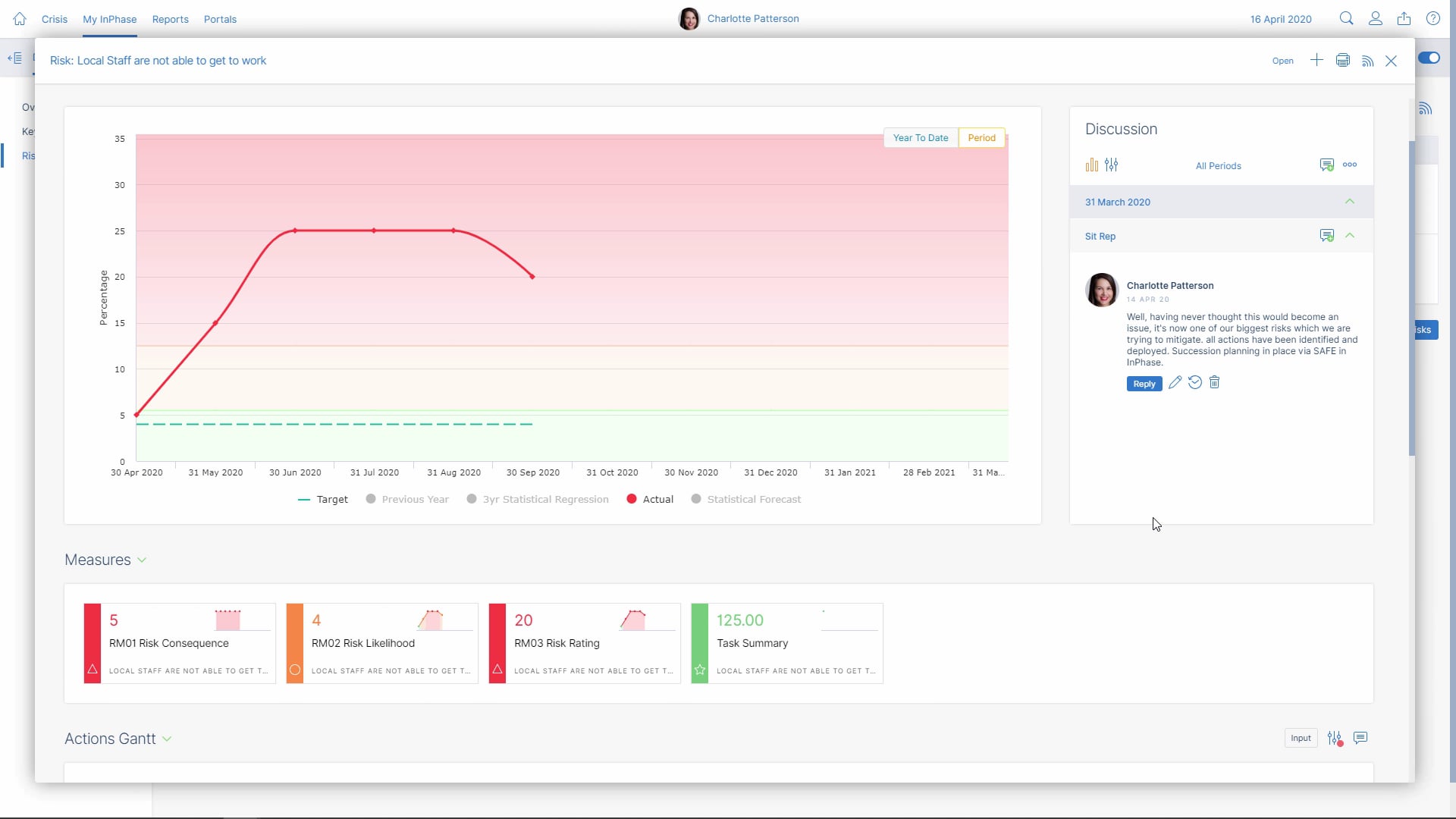Select the bar chart icon in Discussion panel
1456x819 pixels.
tap(1091, 165)
